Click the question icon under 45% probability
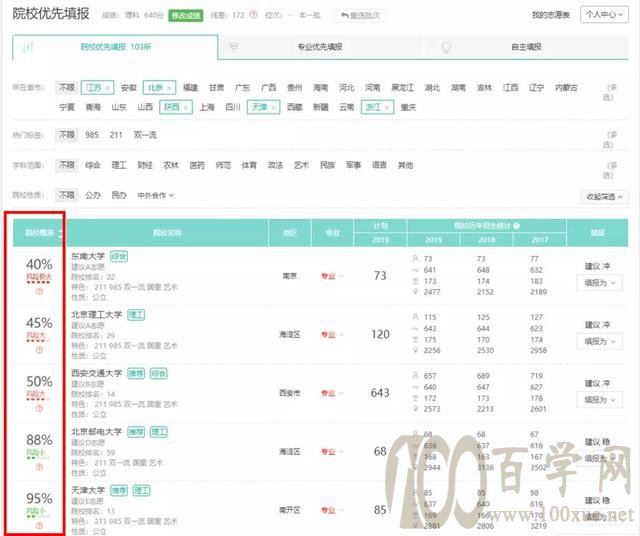This screenshot has height=536, width=640. 39,350
